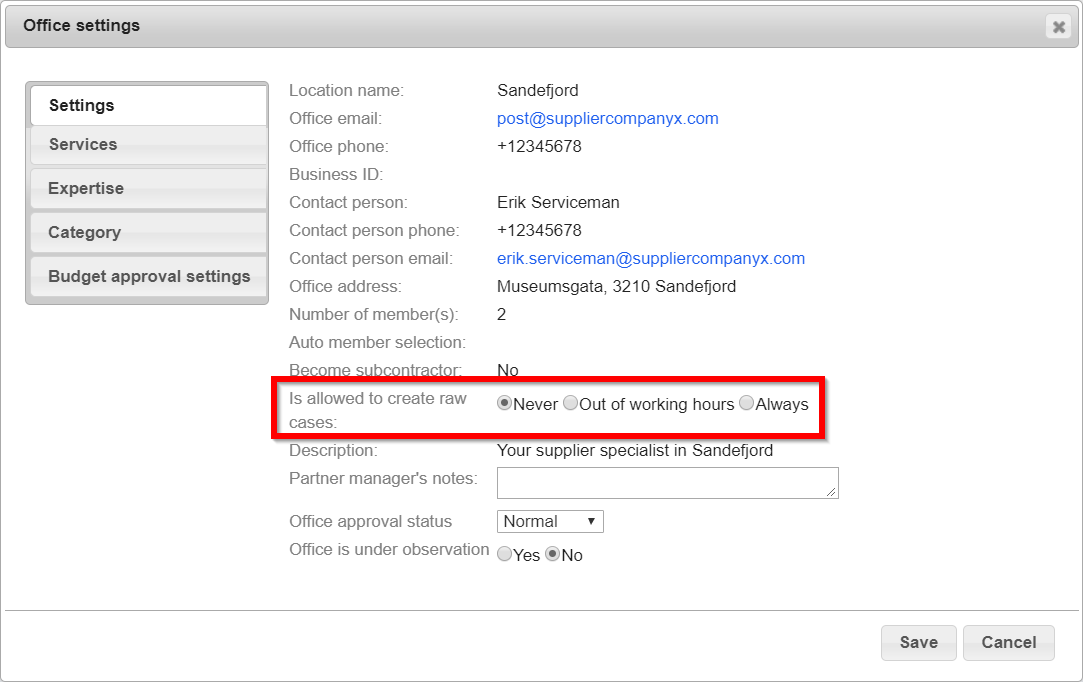Screen dimensions: 1083x682
Task: Go to the Expertise tab
Action: click(147, 189)
